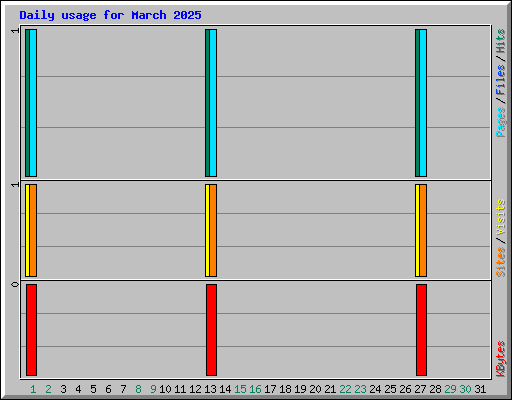This screenshot has width=512, height=400.
Task: Select the yellow Visits bar for day 13
Action: pos(207,230)
